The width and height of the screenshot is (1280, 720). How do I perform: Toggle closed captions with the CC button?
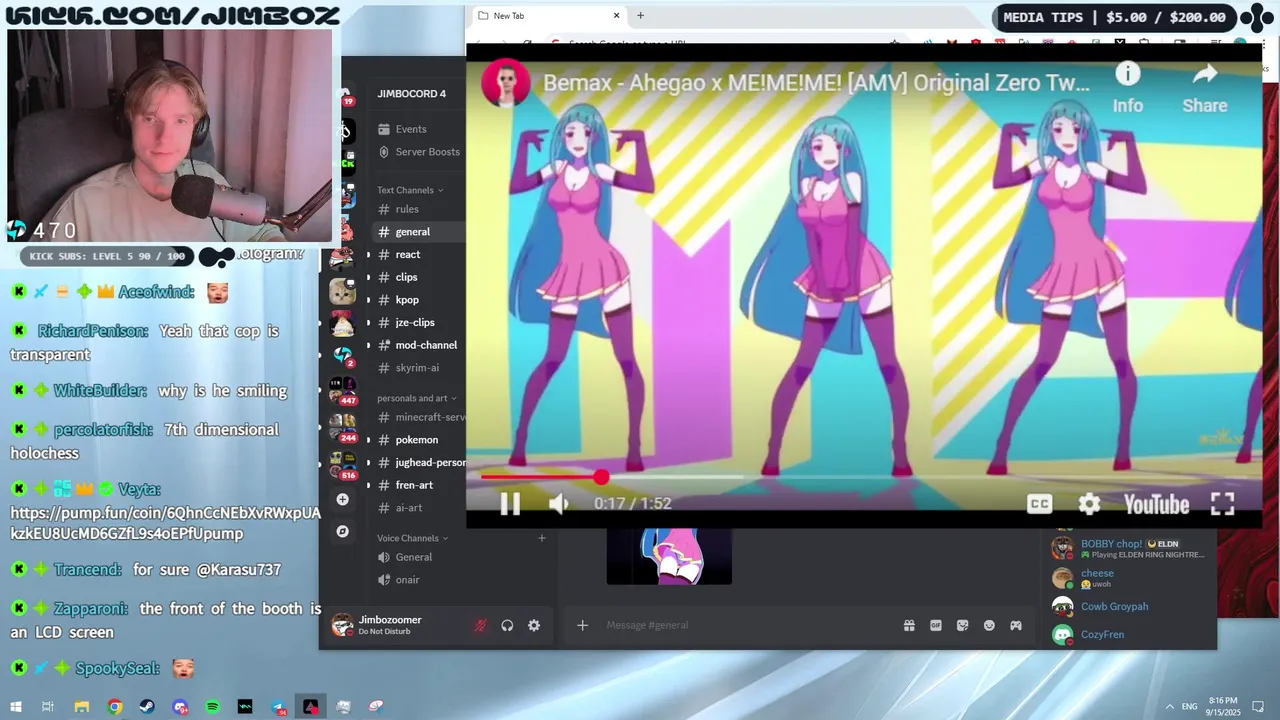[1040, 504]
